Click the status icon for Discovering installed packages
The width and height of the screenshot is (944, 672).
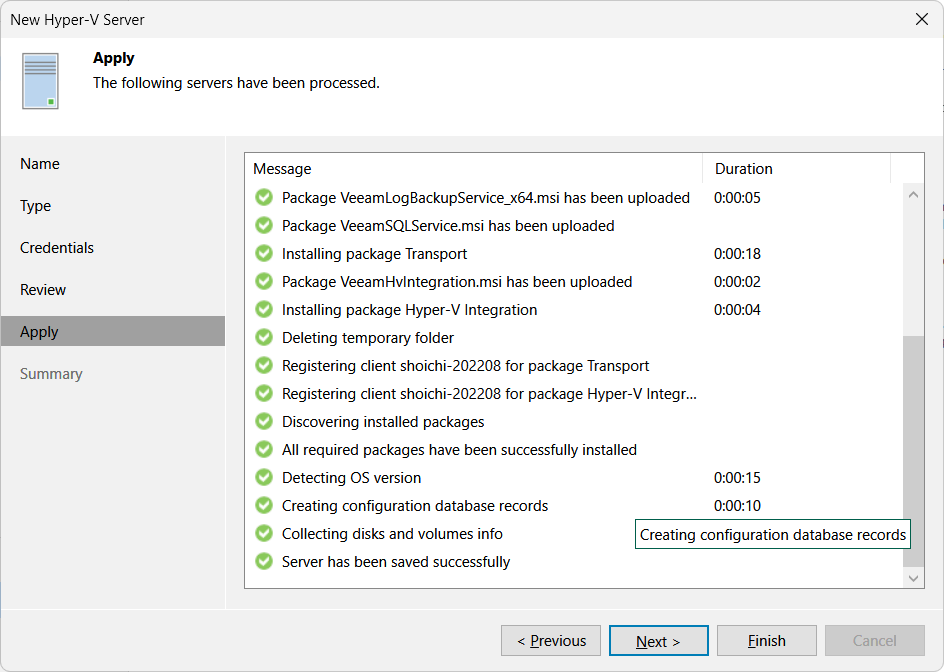(264, 422)
